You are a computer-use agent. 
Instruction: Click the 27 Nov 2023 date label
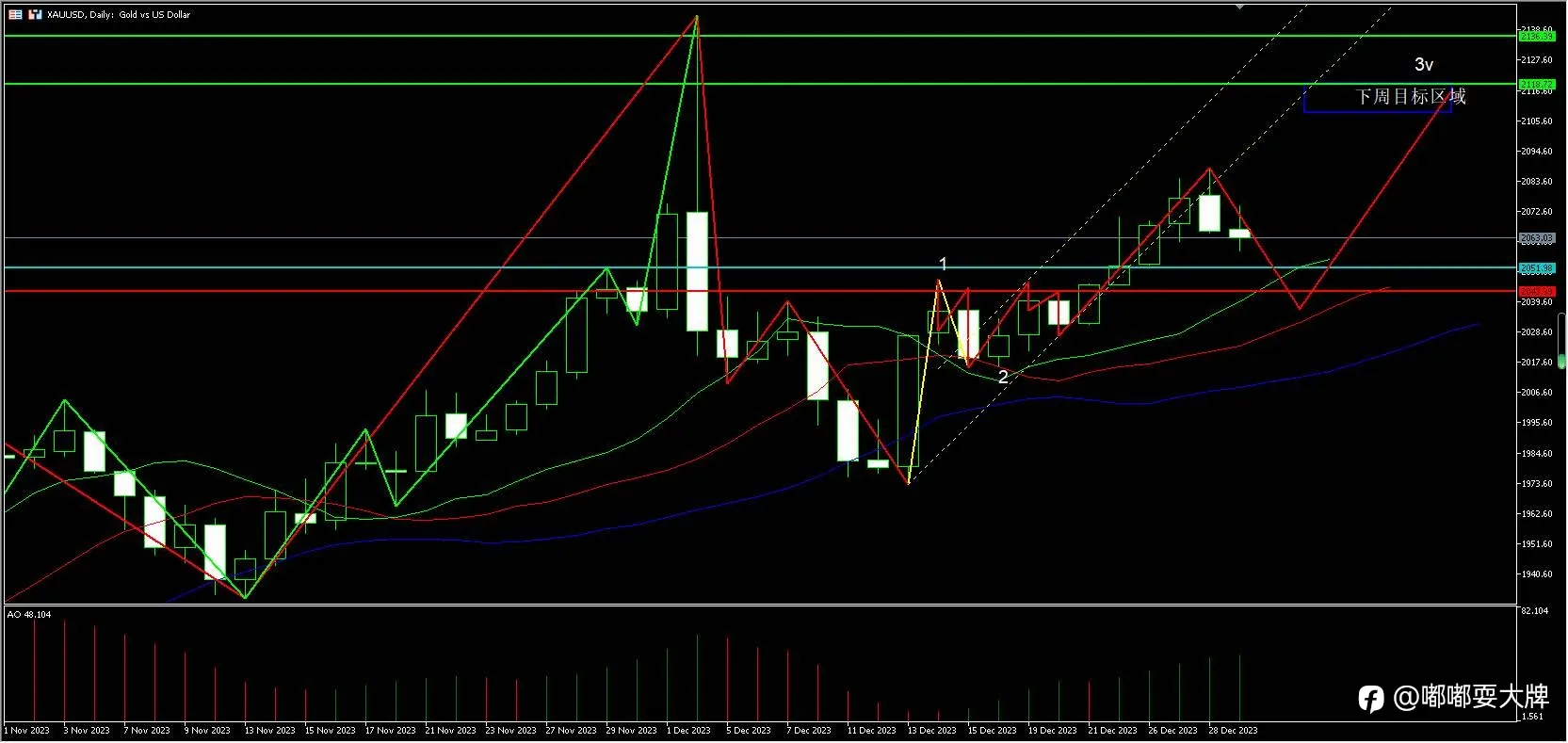coord(571,731)
